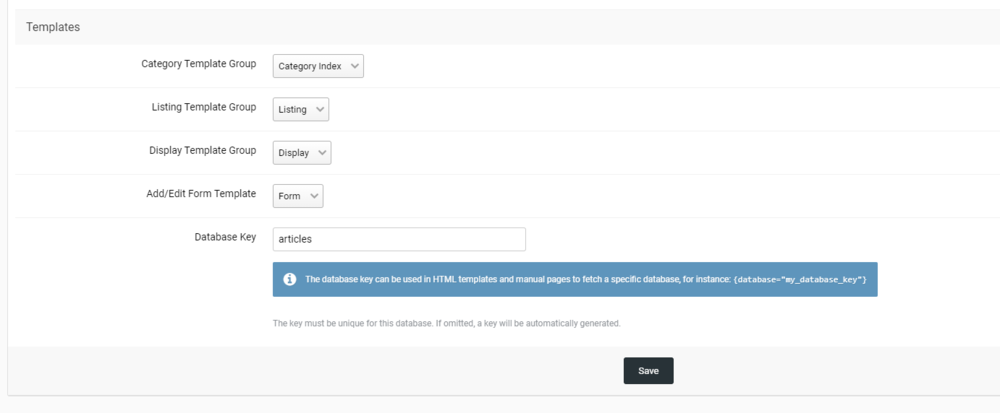Expand the Add/Edit Form Template dropdown
The width and height of the screenshot is (1000, 413).
(x=297, y=196)
